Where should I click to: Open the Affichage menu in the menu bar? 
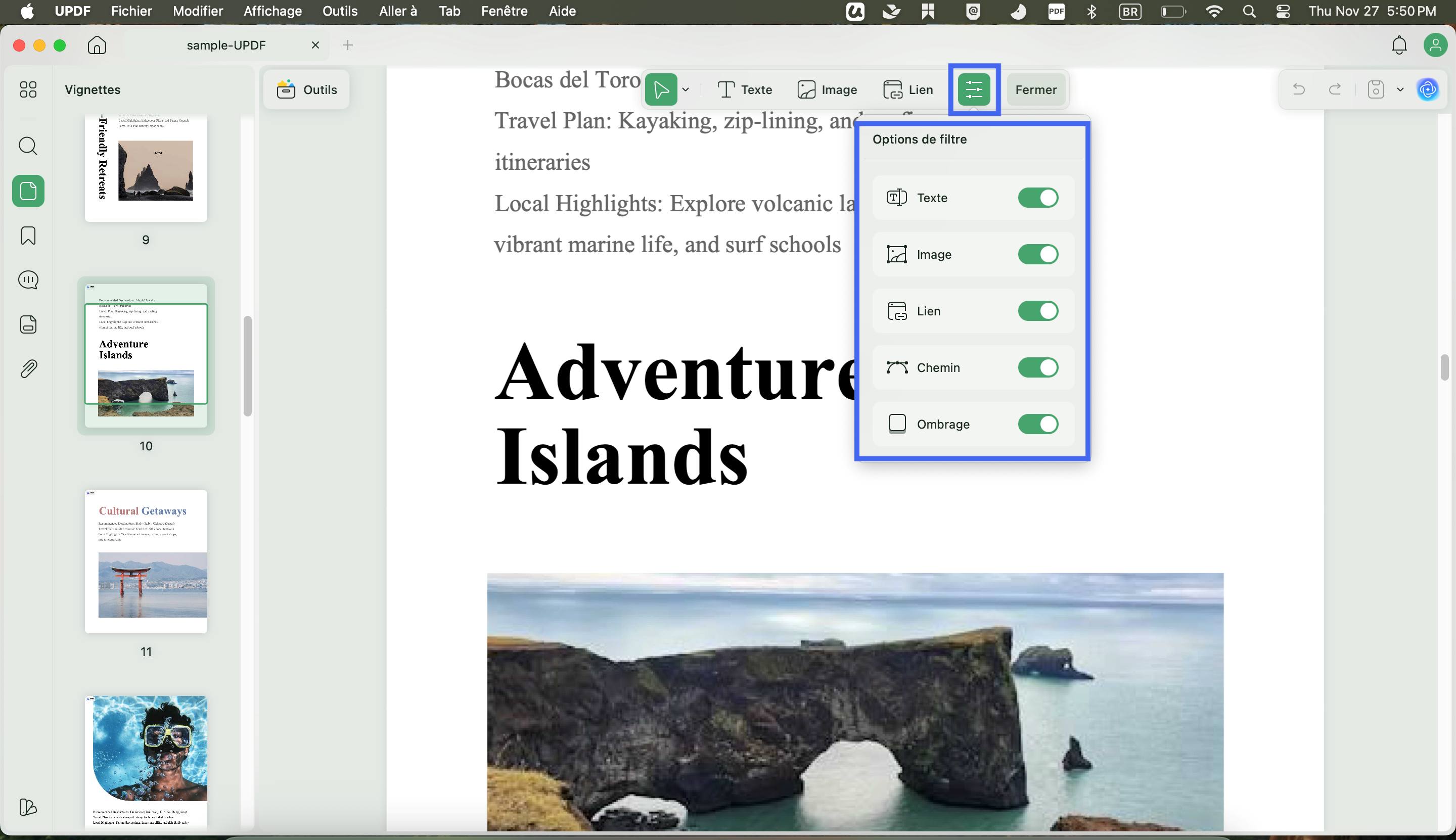(272, 11)
